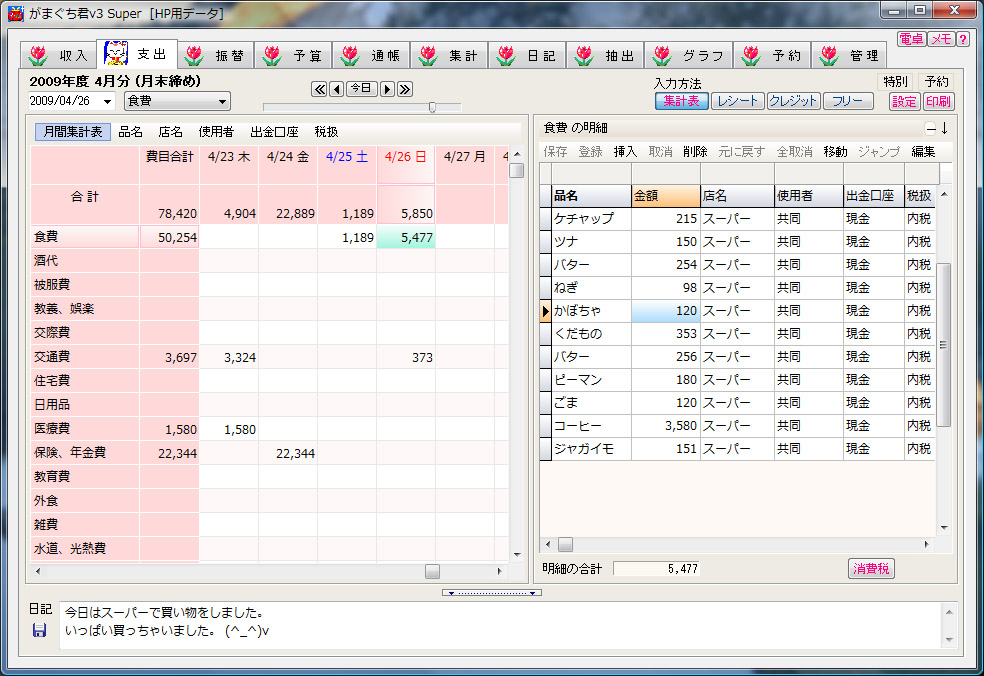Switch to 品名 view in summary
The height and width of the screenshot is (676, 984).
coord(131,132)
